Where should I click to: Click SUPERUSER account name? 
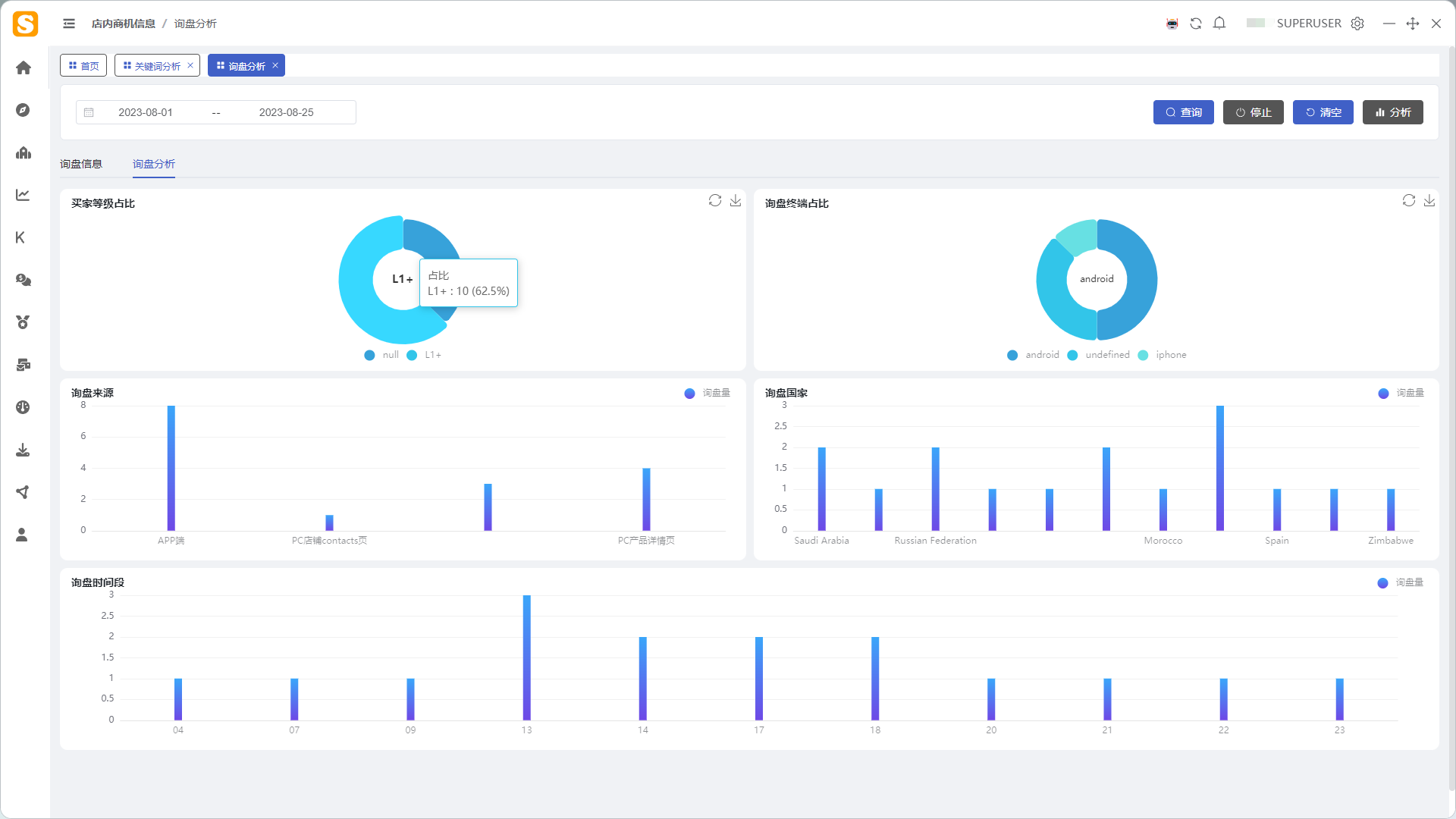[x=1309, y=24]
